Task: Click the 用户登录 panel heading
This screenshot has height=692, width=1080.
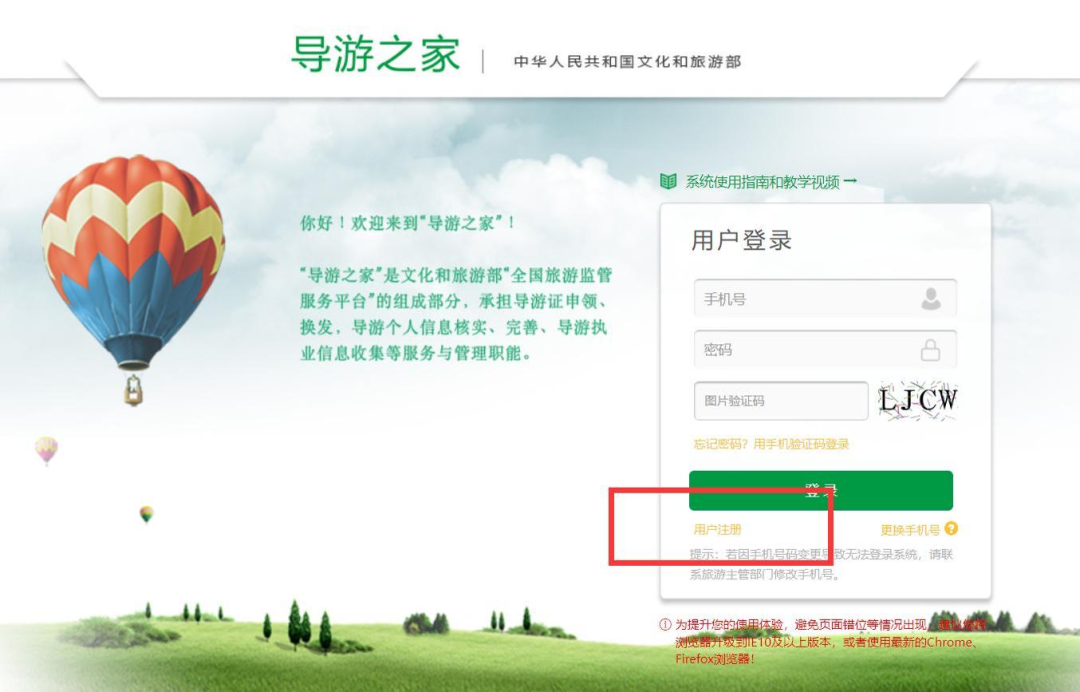Action: 741,240
